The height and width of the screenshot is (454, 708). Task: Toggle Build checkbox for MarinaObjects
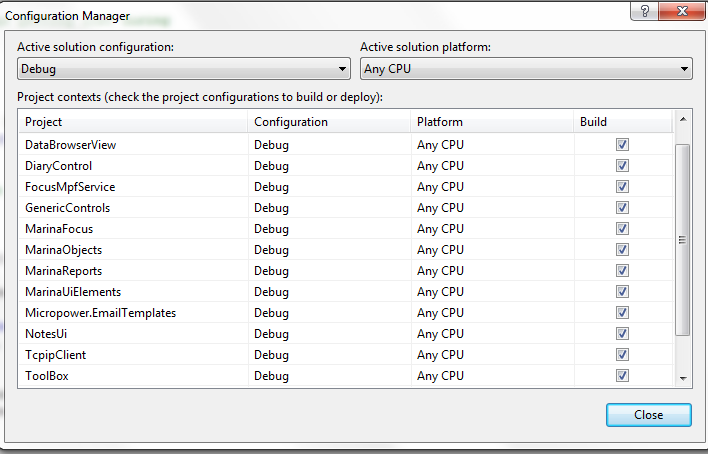622,250
